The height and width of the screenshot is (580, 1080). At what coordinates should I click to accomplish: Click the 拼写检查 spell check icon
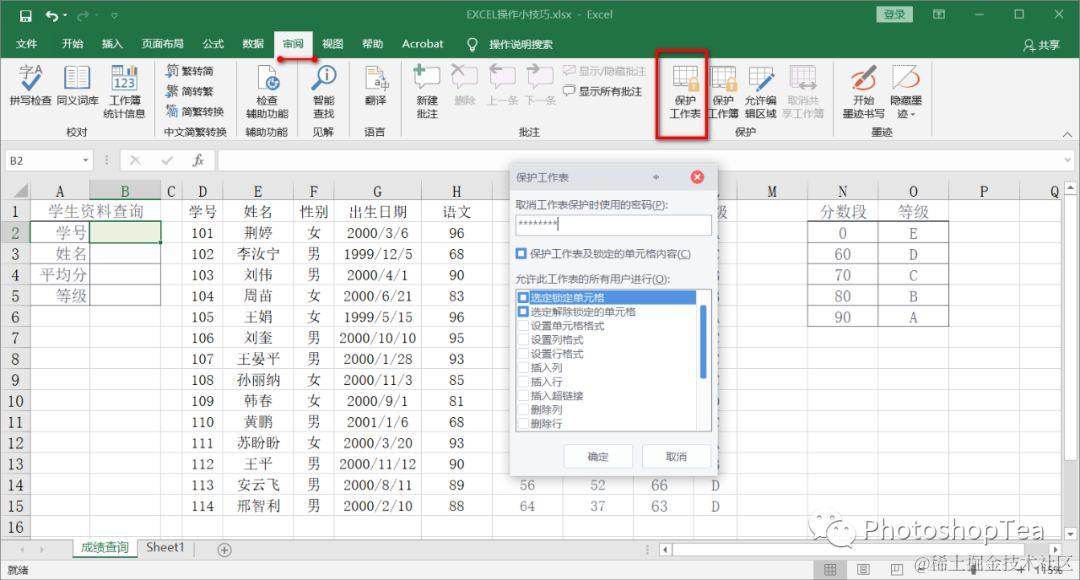(x=30, y=85)
